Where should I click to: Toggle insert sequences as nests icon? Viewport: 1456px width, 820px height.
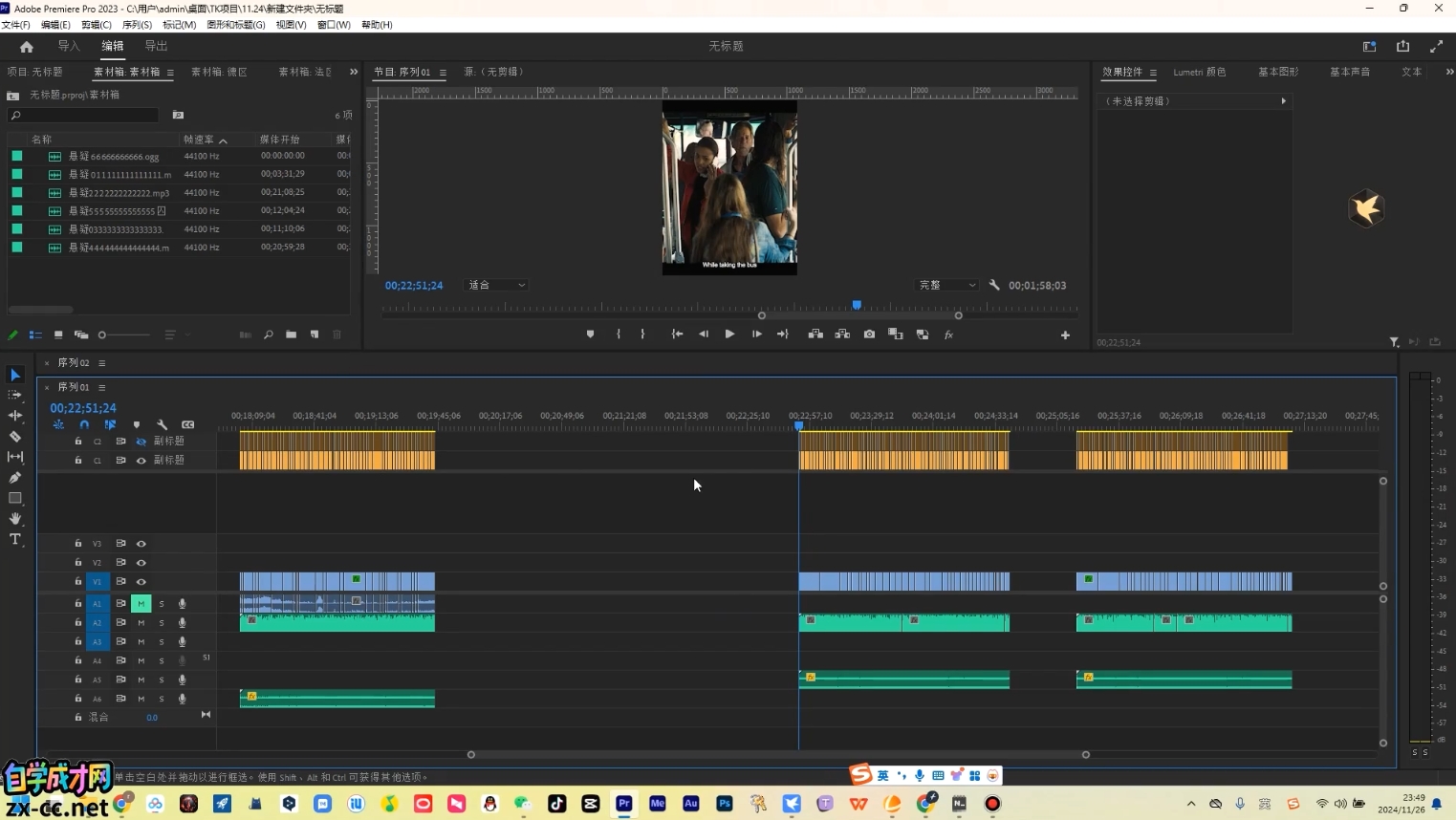(x=58, y=424)
